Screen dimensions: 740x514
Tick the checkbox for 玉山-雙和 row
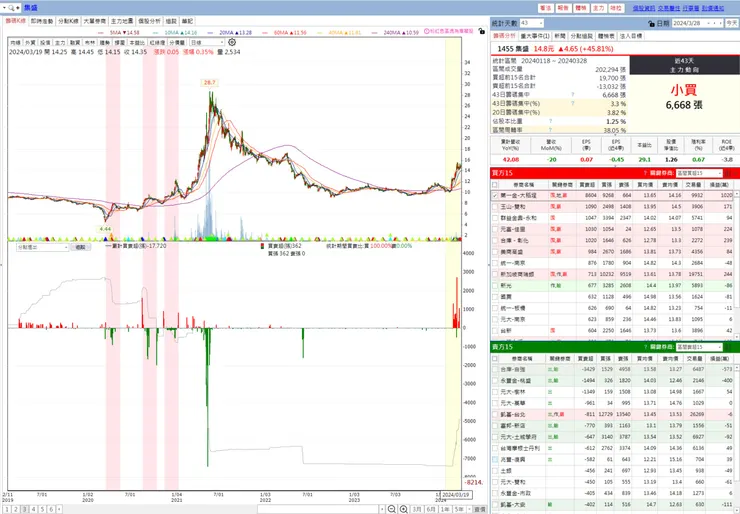[495, 207]
